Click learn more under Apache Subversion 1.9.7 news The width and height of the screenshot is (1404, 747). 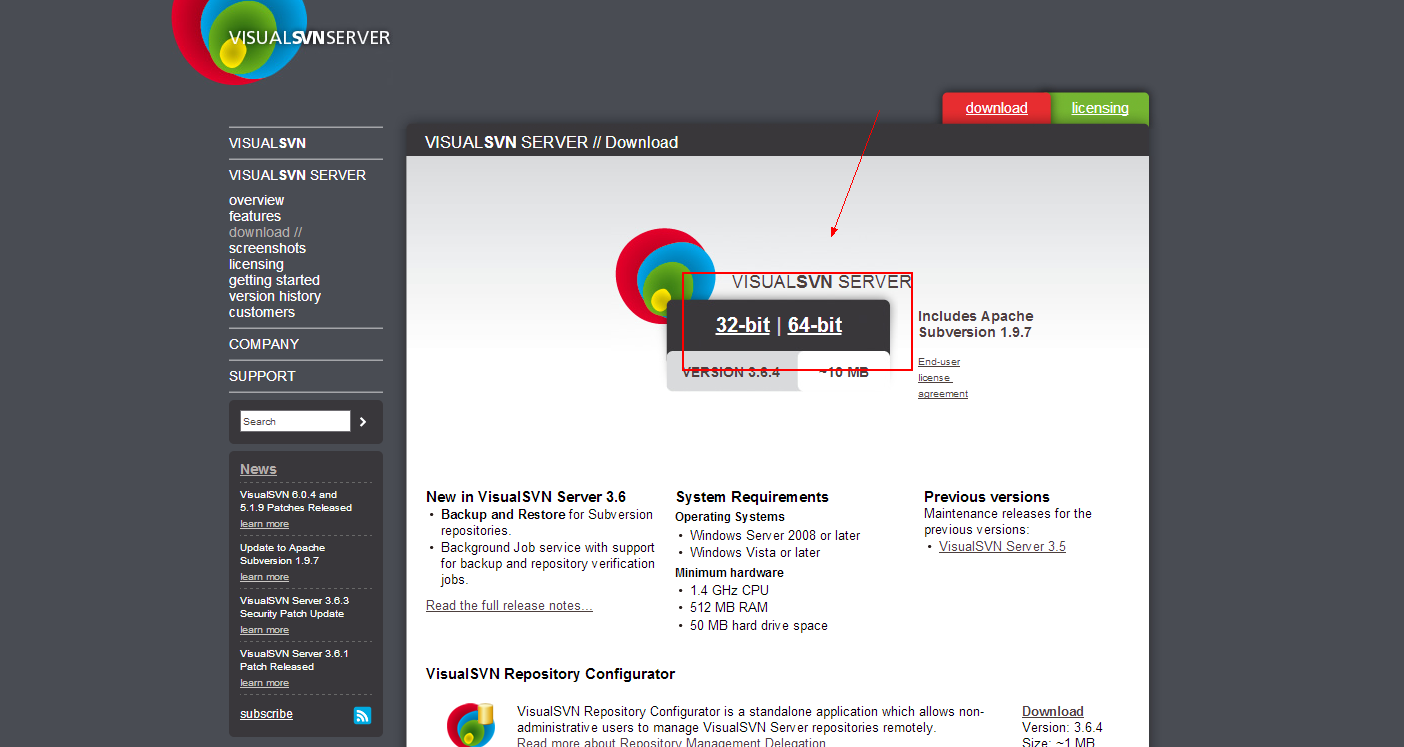(264, 577)
